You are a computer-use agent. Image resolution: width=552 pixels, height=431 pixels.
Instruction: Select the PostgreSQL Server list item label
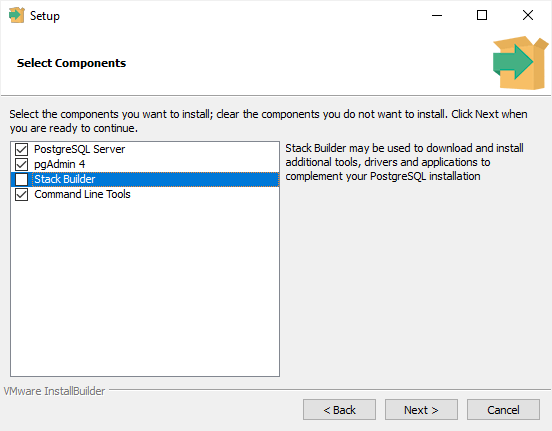(x=79, y=149)
